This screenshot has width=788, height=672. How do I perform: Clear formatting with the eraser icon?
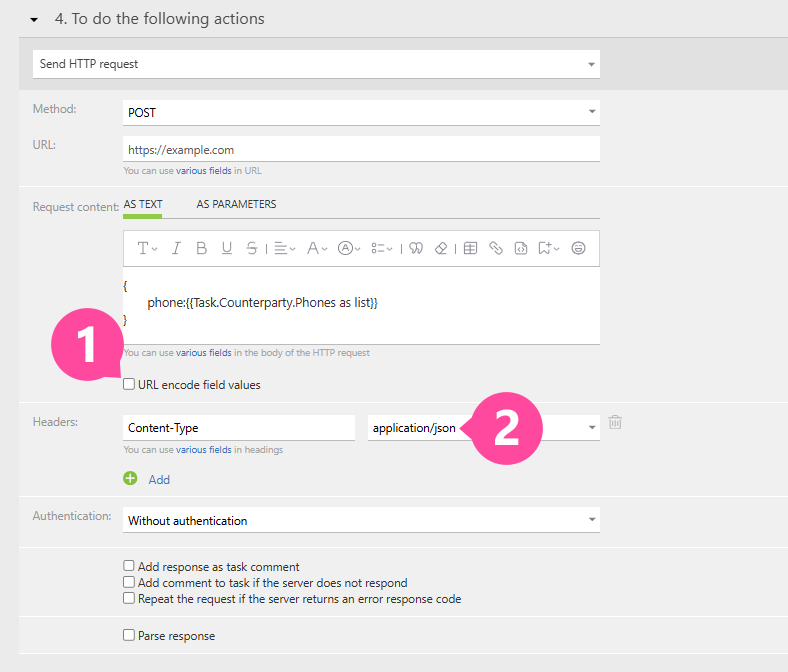click(441, 248)
